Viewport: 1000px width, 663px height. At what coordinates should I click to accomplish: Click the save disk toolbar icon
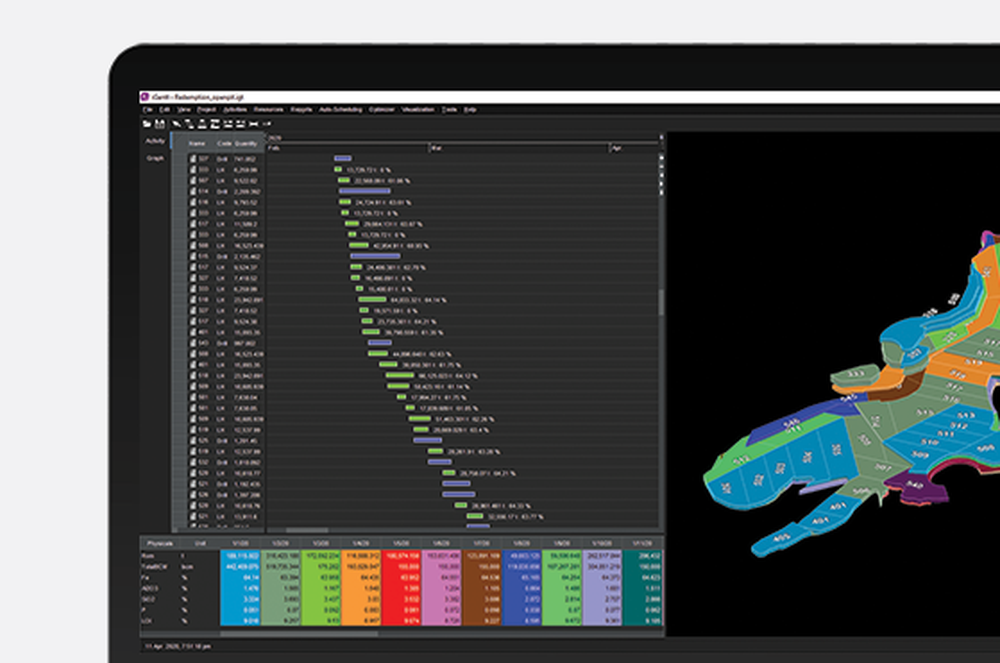pyautogui.click(x=159, y=124)
